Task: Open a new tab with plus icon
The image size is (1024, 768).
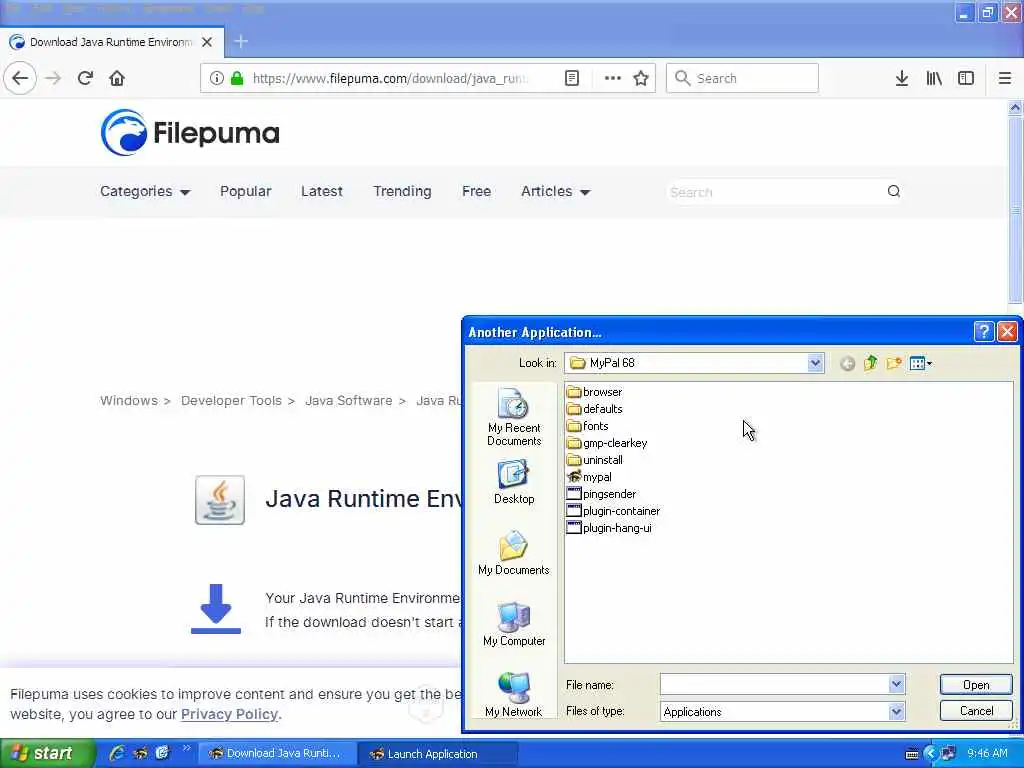Action: pyautogui.click(x=241, y=42)
